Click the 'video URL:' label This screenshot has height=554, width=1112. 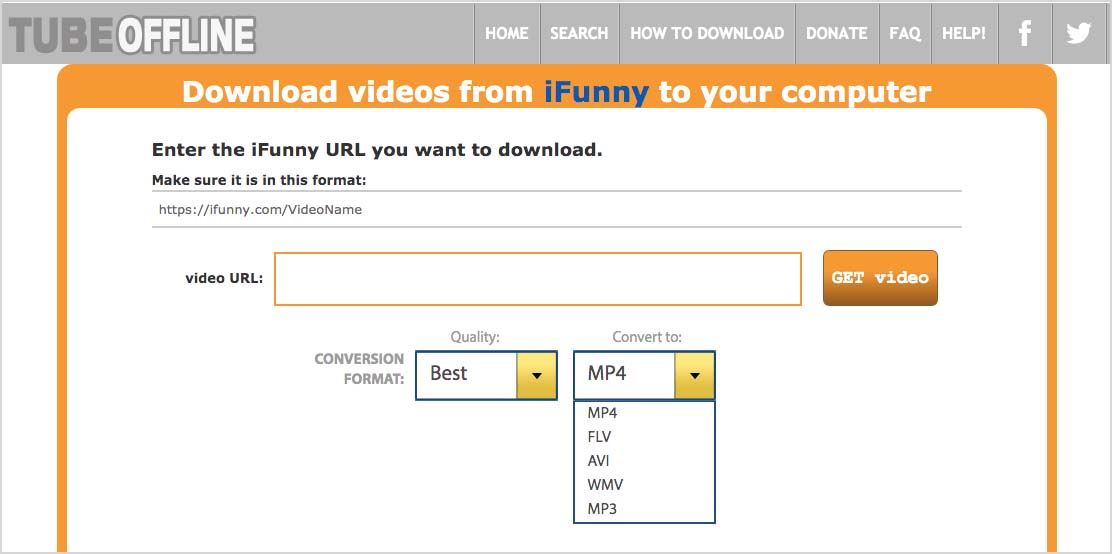[224, 278]
